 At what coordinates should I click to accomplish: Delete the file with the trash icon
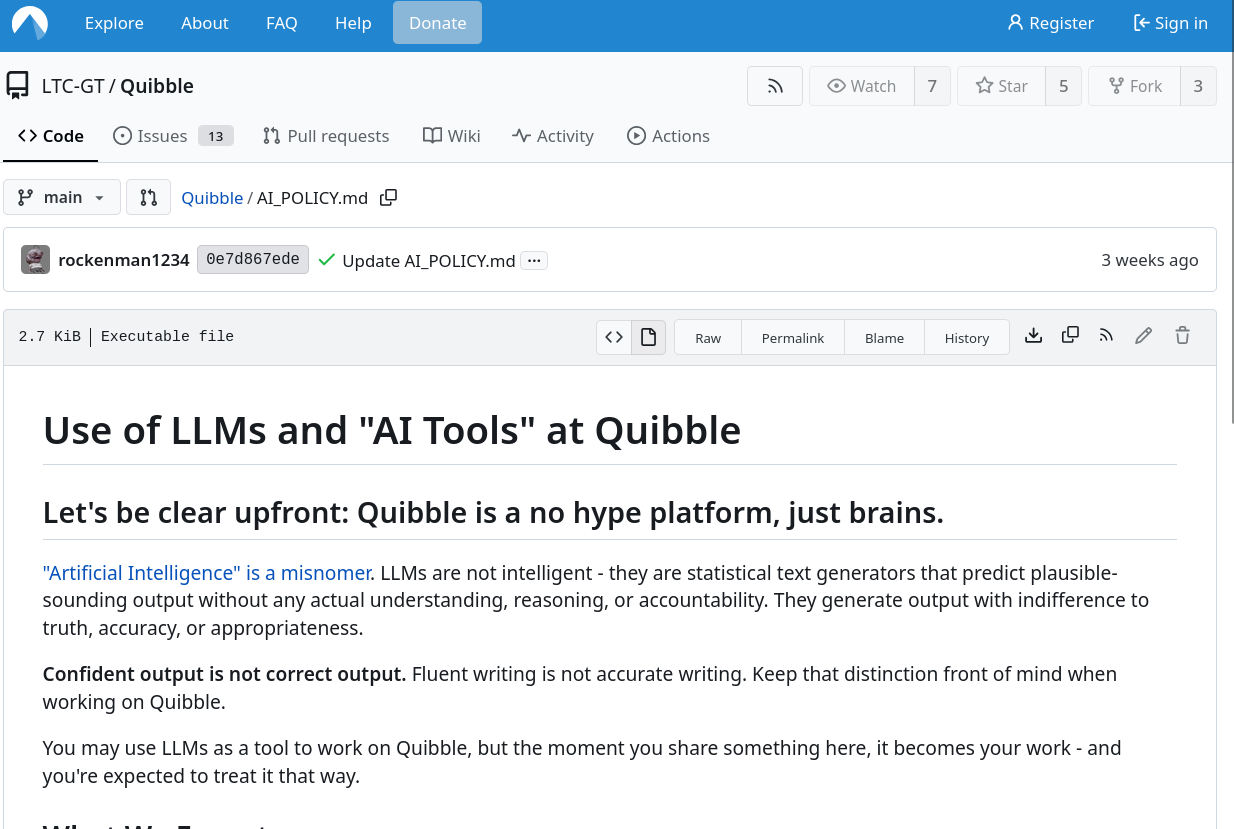(x=1182, y=336)
